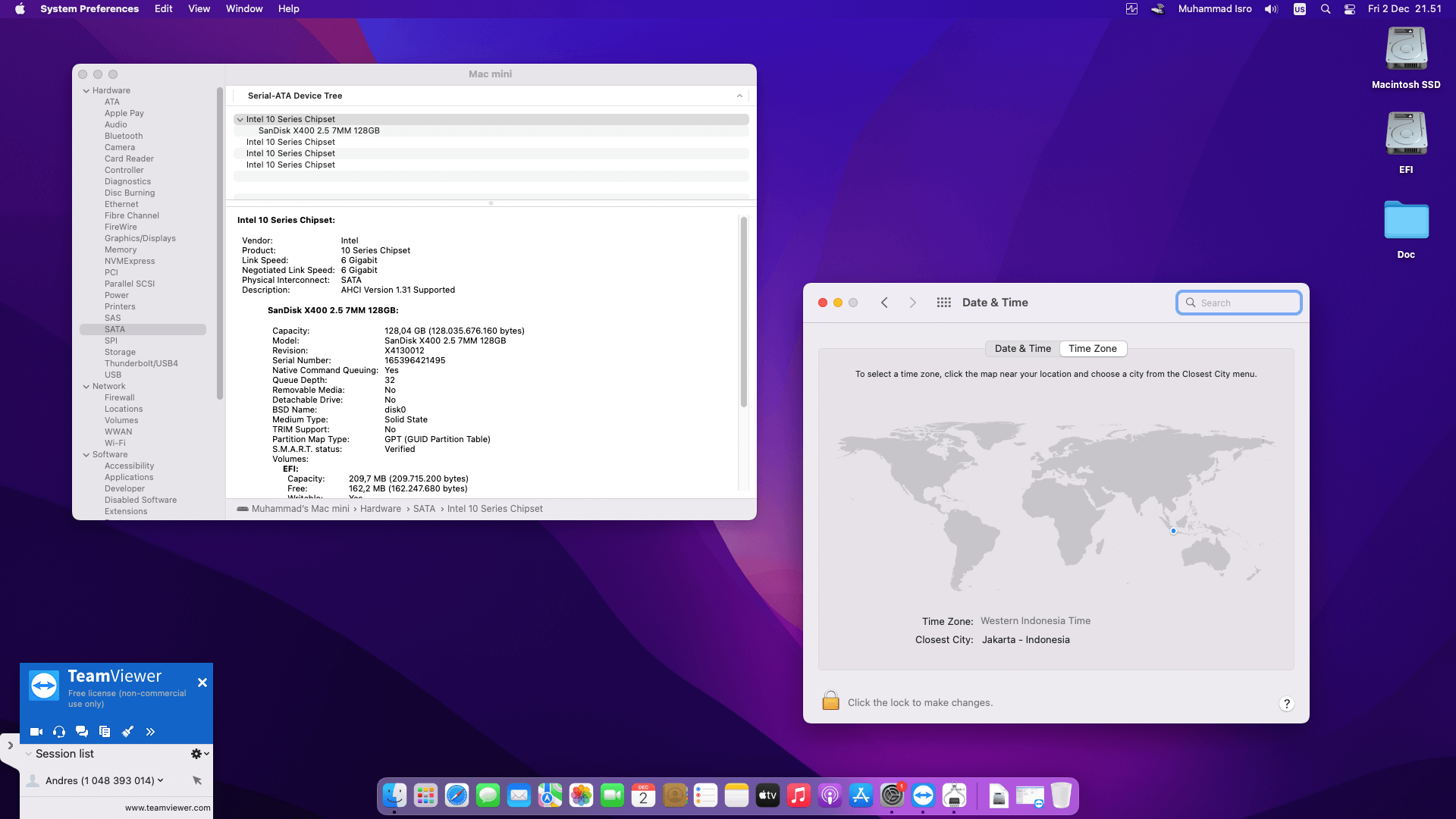Open the Window menu in menu bar

coord(243,9)
